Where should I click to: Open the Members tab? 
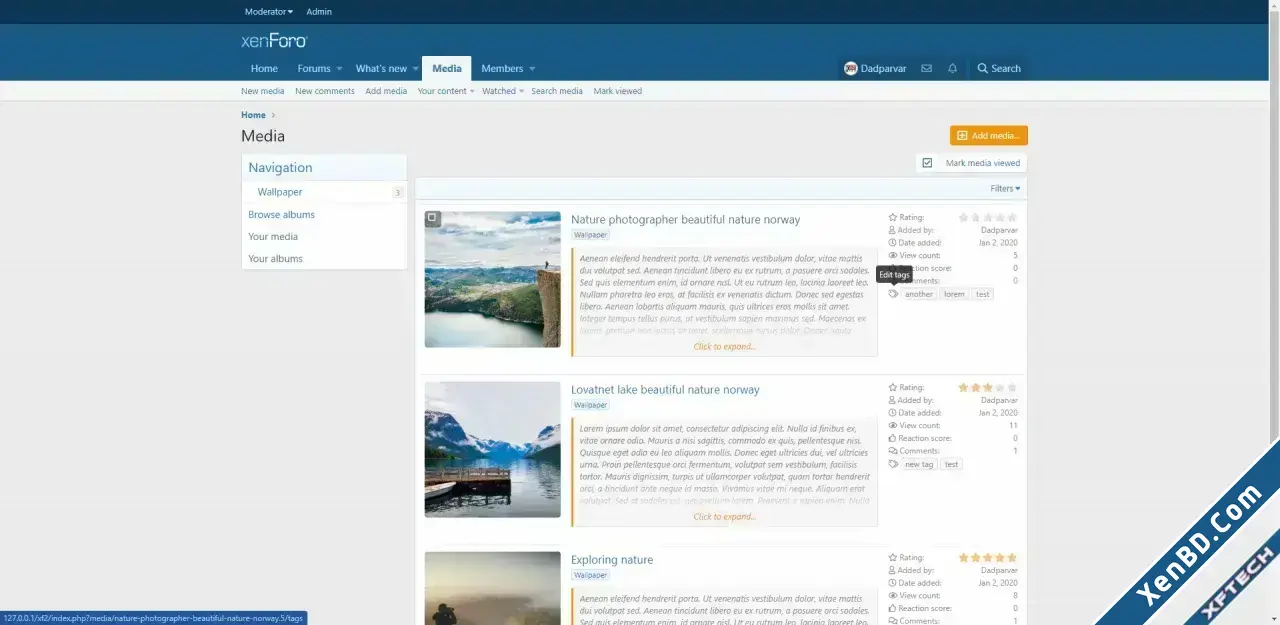click(x=502, y=69)
